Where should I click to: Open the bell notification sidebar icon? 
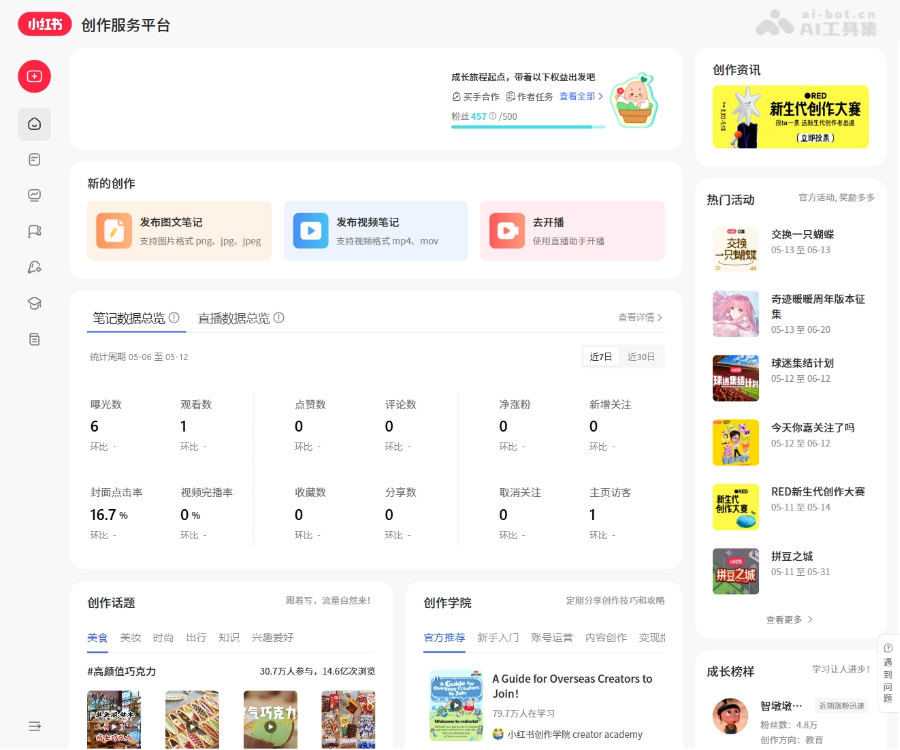(x=34, y=267)
